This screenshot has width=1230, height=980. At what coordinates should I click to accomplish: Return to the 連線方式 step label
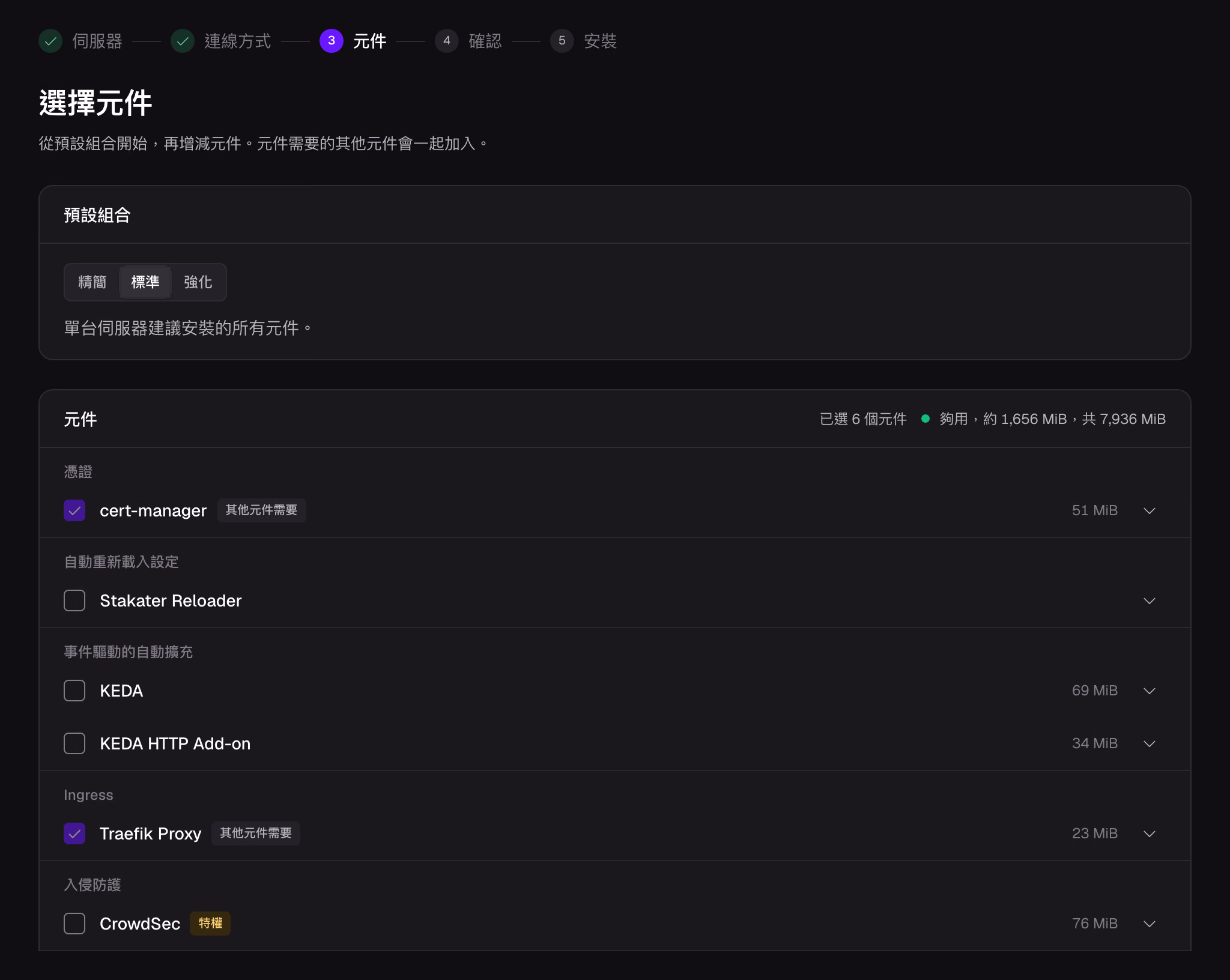point(238,41)
